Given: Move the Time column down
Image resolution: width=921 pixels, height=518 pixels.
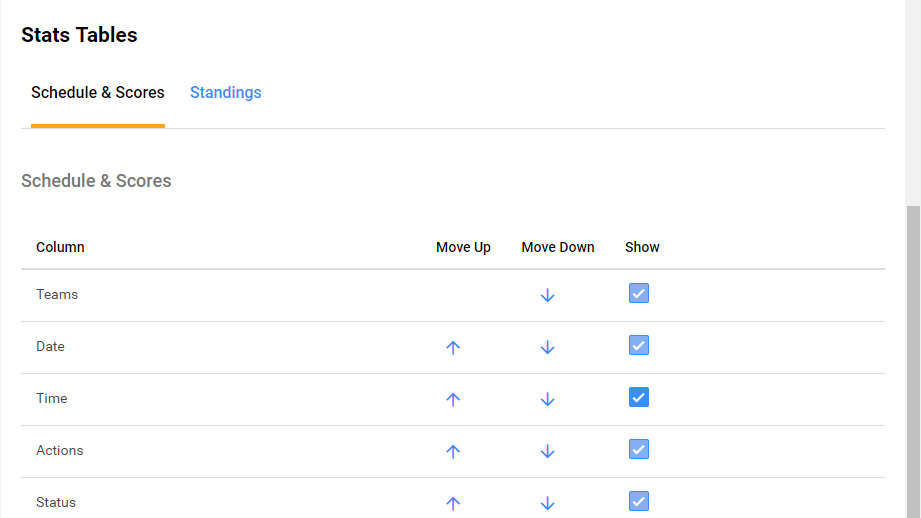Looking at the screenshot, I should click(x=547, y=399).
